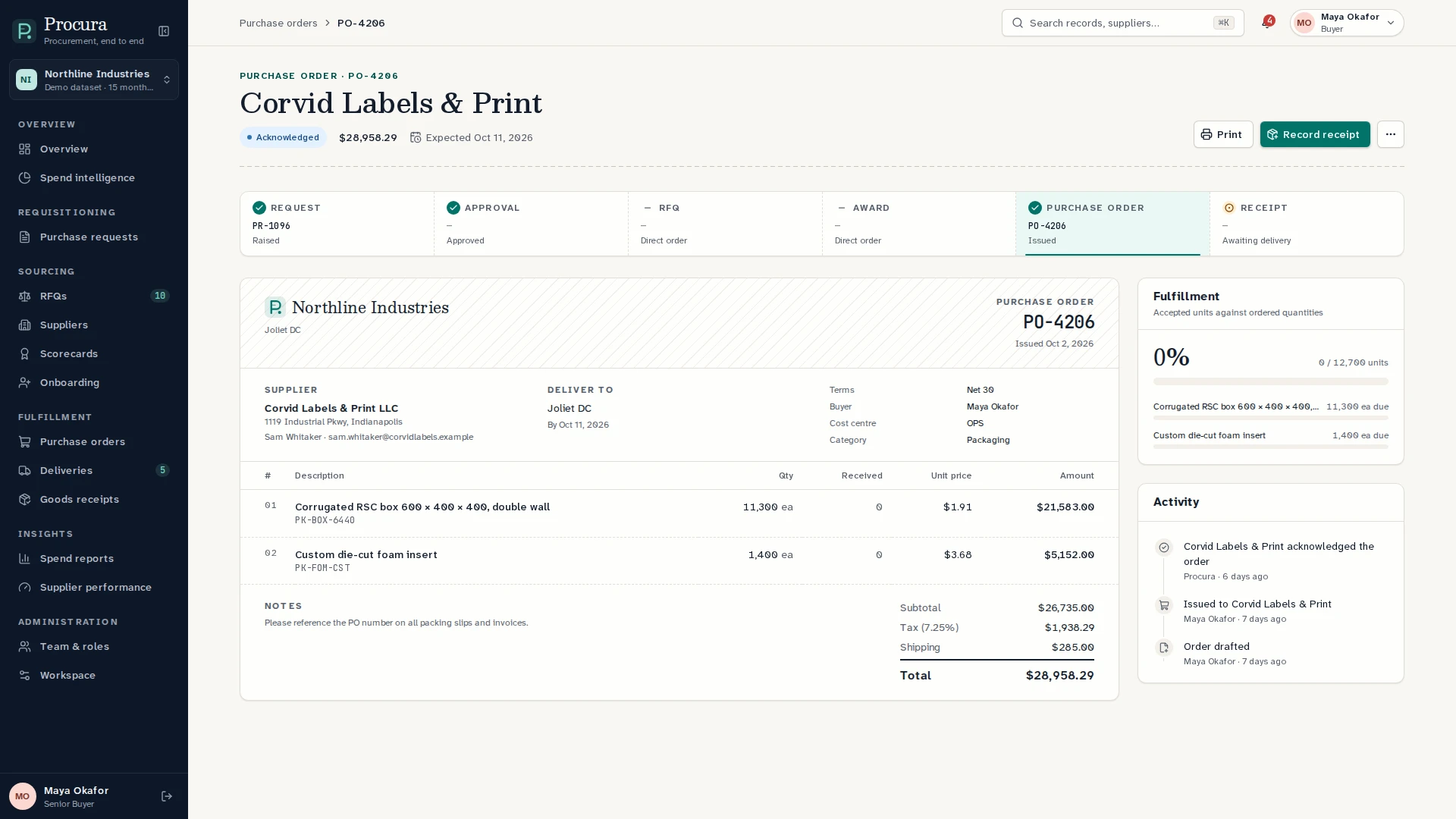The image size is (1456, 819).
Task: Click the overall fulfillment progress bar
Action: 1271,381
